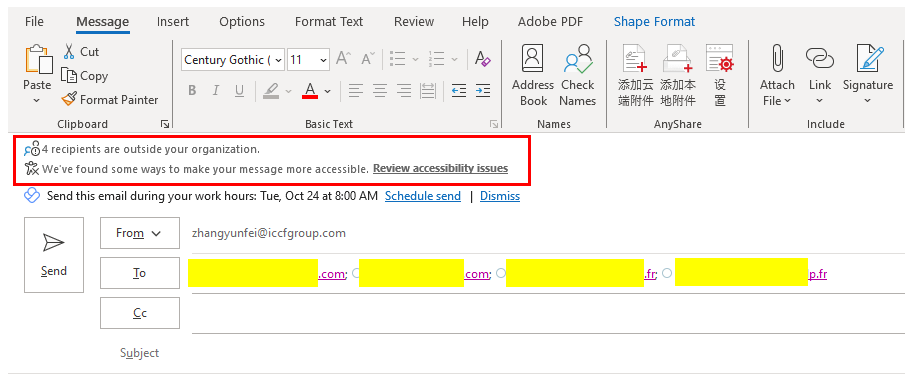Decrease the paragraph indent
Screen dimensions: 915x384
tap(459, 90)
